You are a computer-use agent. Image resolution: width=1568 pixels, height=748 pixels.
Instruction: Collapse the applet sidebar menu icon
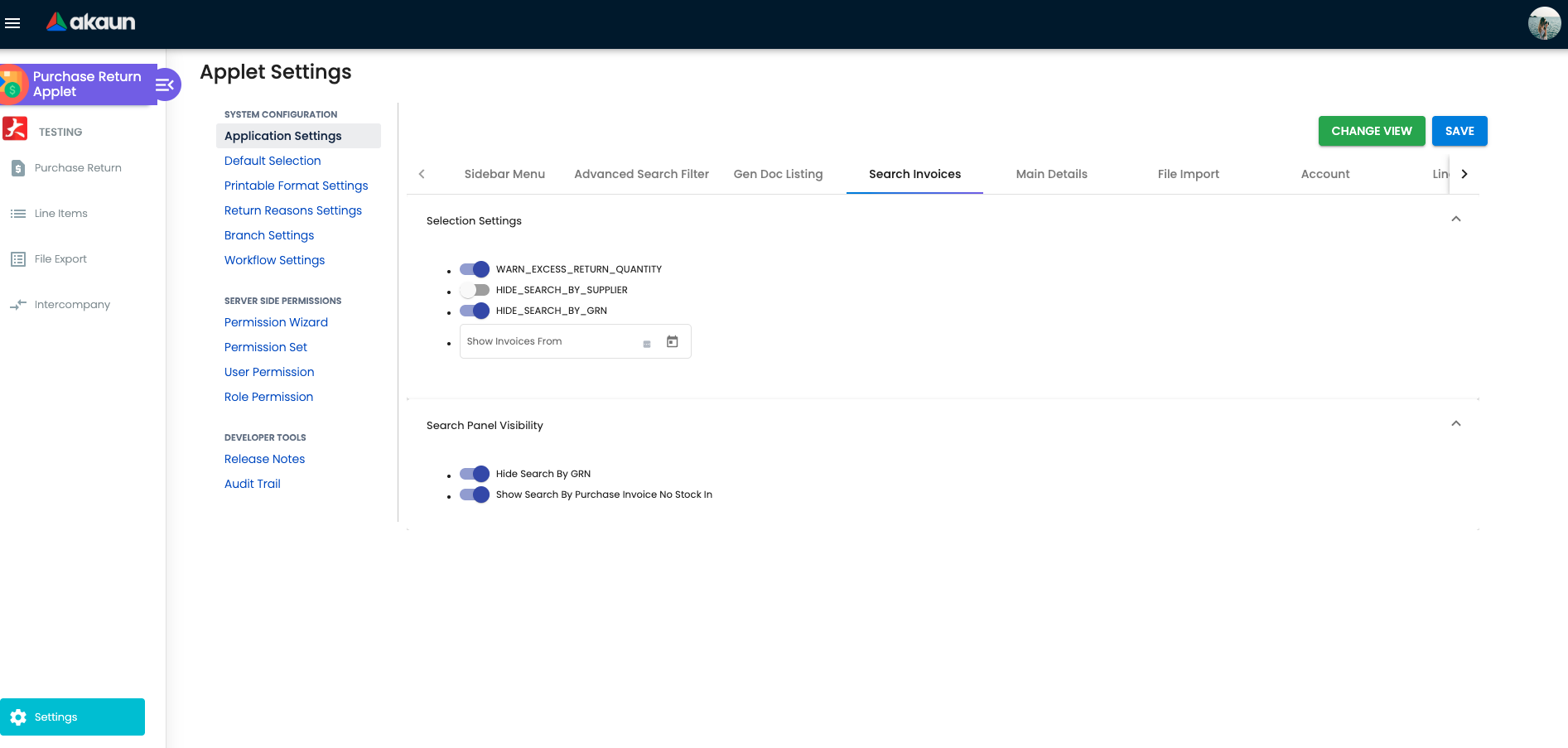166,84
